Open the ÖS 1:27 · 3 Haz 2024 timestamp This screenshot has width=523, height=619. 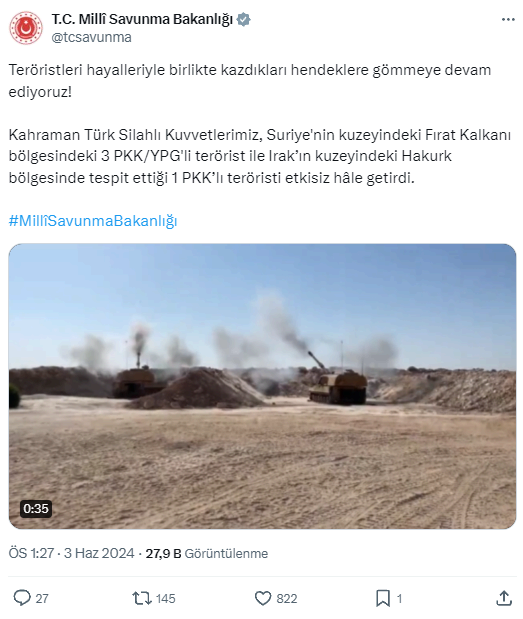pos(71,553)
